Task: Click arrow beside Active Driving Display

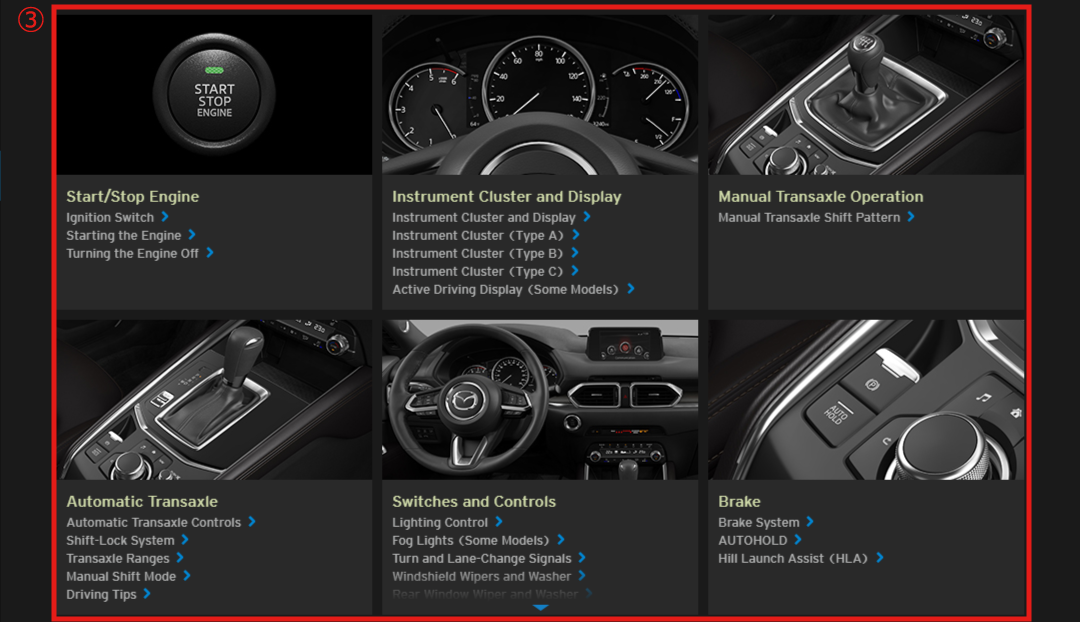Action: pos(630,289)
